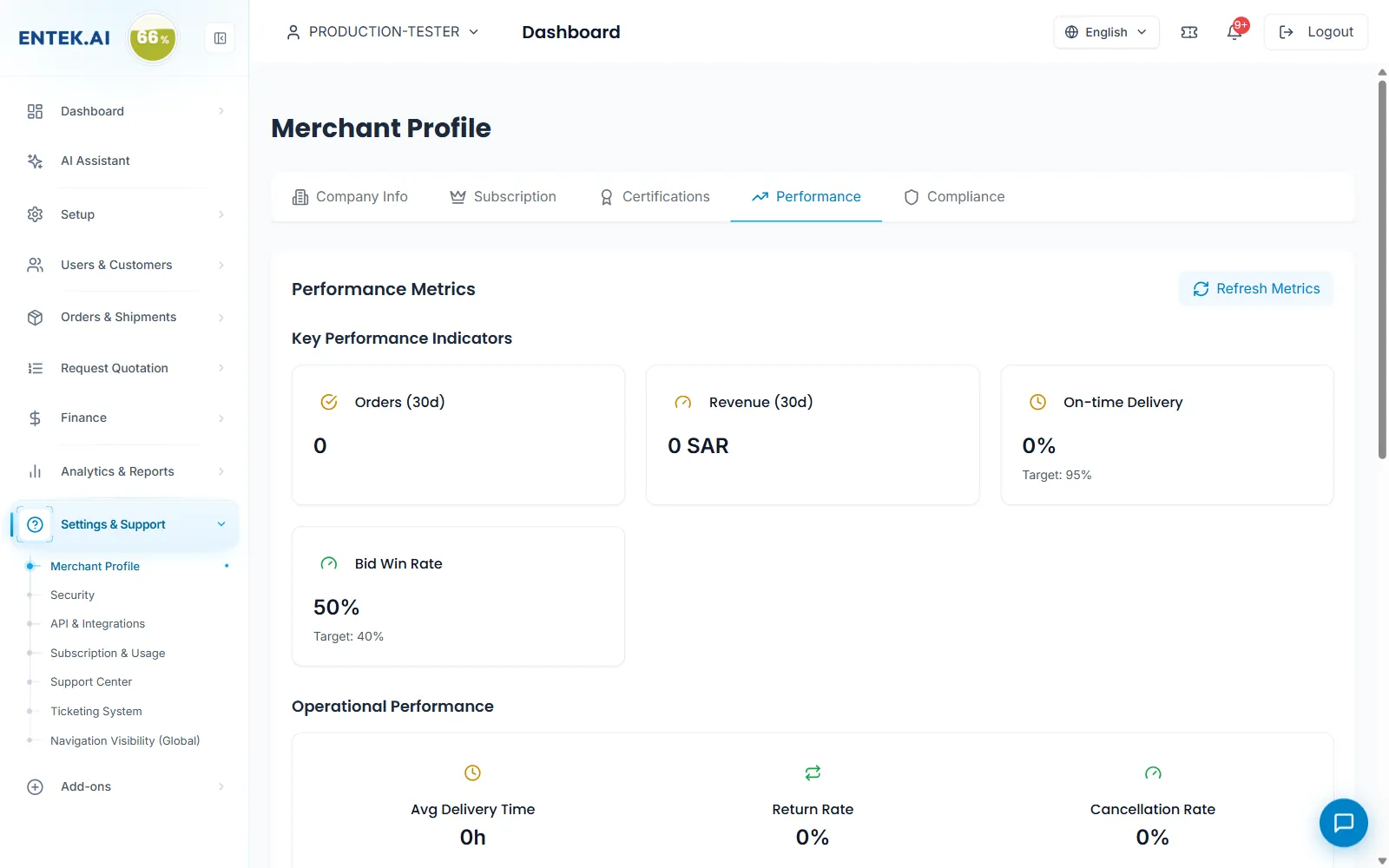Collapse the Settings & Support chevron
1389x868 pixels.
(221, 524)
